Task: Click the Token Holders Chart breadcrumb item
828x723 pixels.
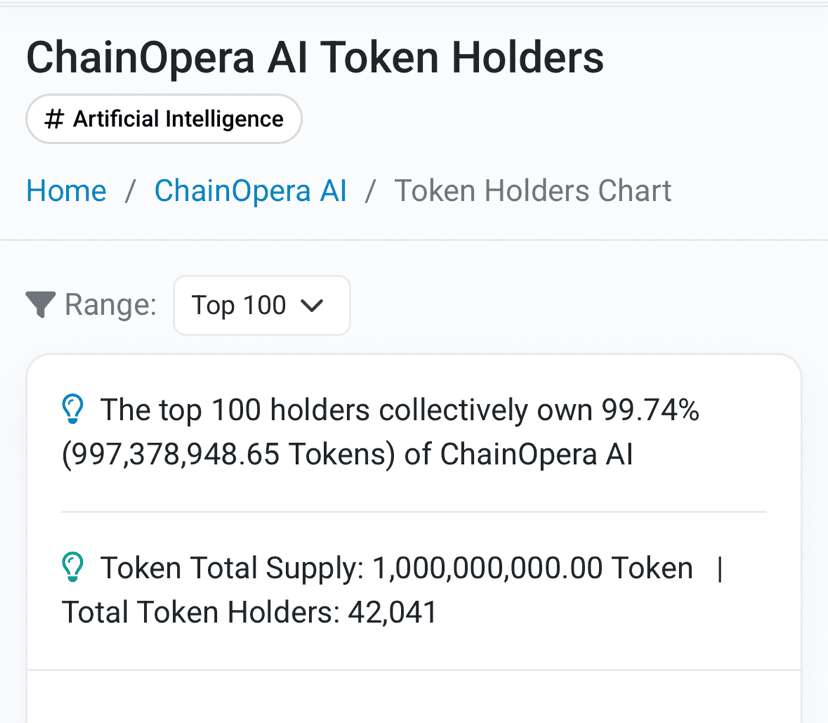Action: pyautogui.click(x=533, y=191)
